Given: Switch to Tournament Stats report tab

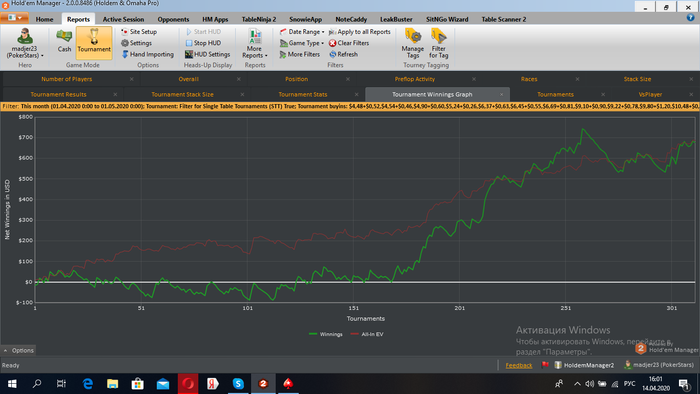Looking at the screenshot, I should (x=303, y=94).
